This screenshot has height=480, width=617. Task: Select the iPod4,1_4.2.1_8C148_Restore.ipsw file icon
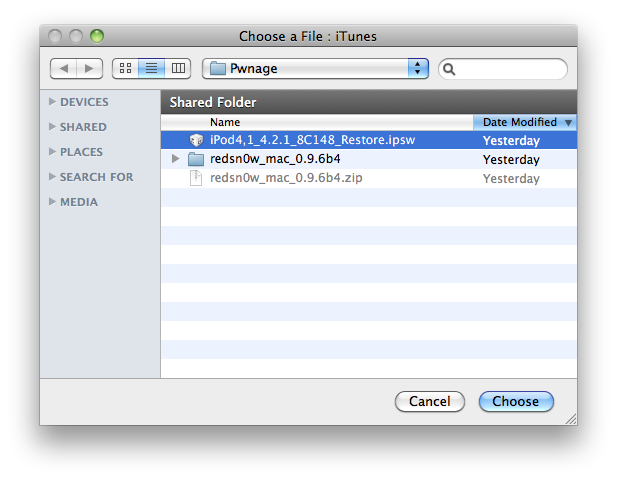click(196, 141)
